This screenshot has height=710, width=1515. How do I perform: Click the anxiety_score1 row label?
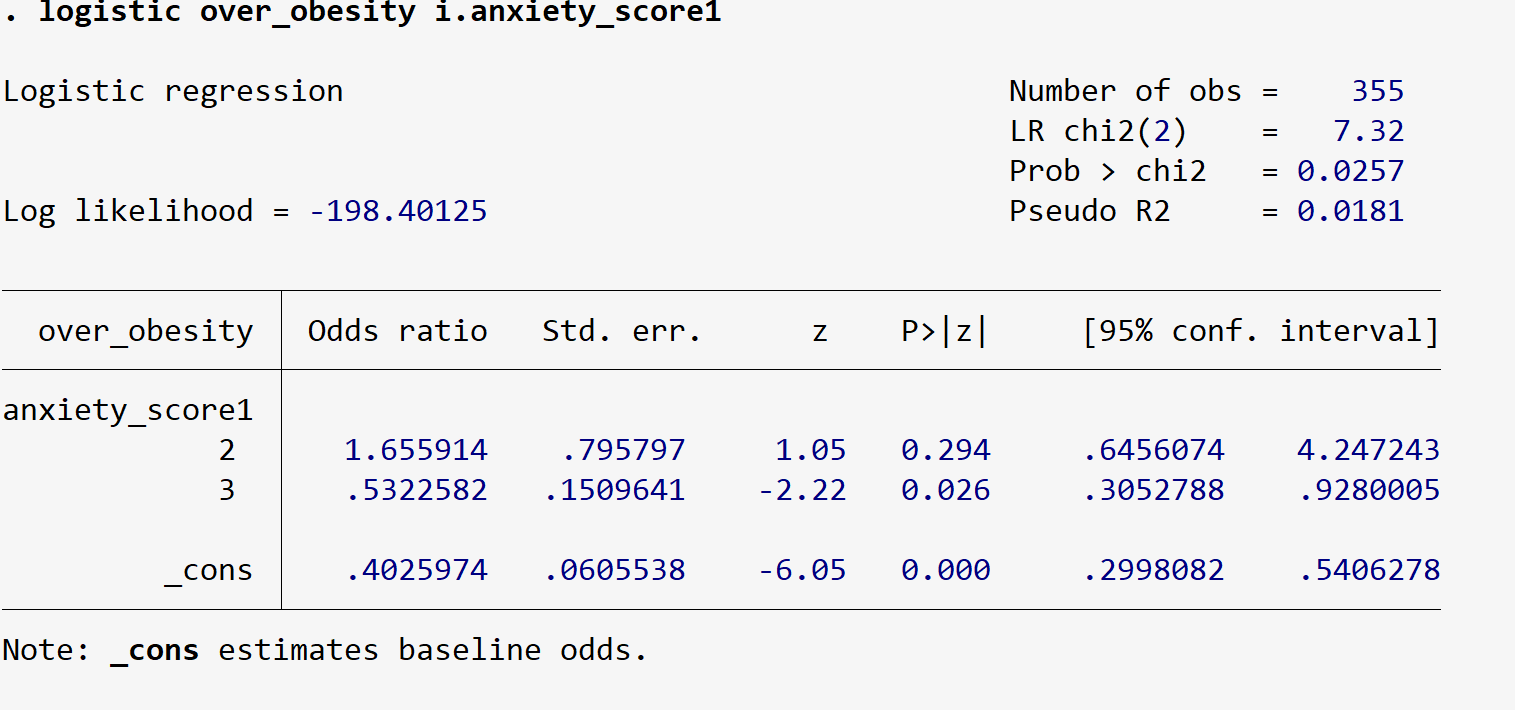127,410
